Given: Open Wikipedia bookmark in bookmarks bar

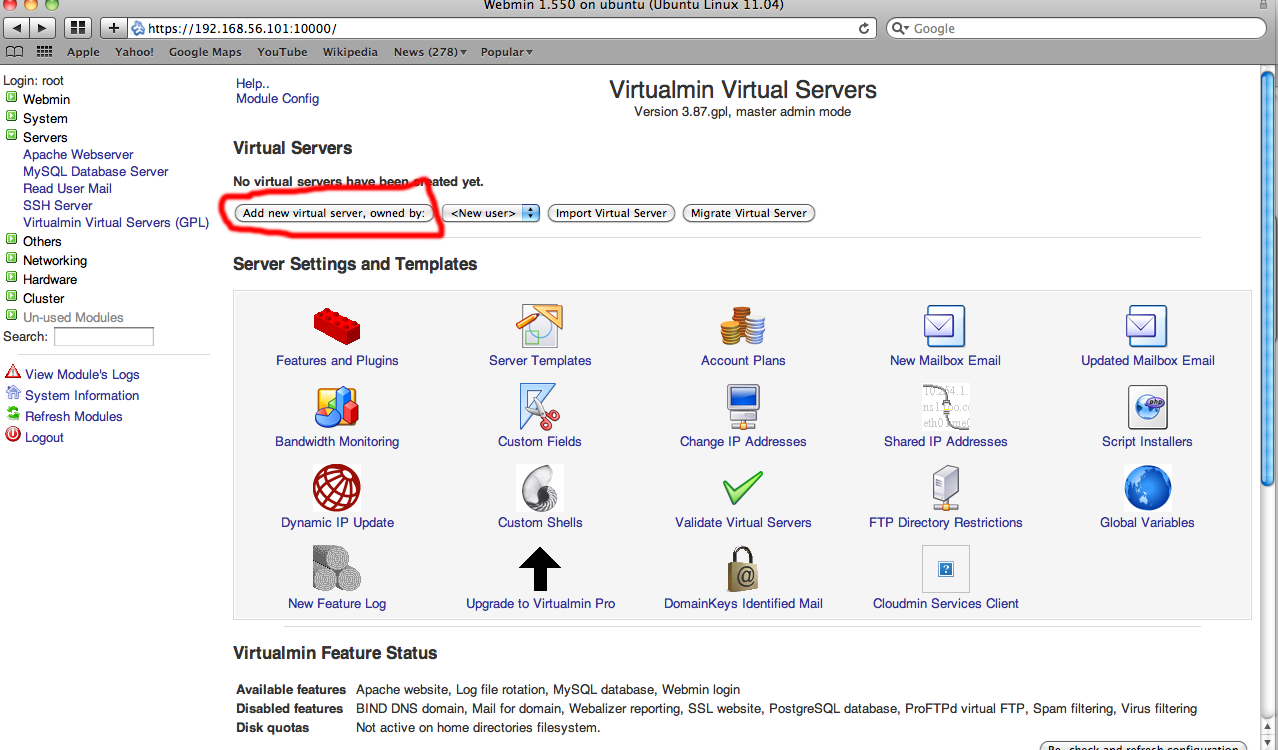Looking at the screenshot, I should pos(350,52).
